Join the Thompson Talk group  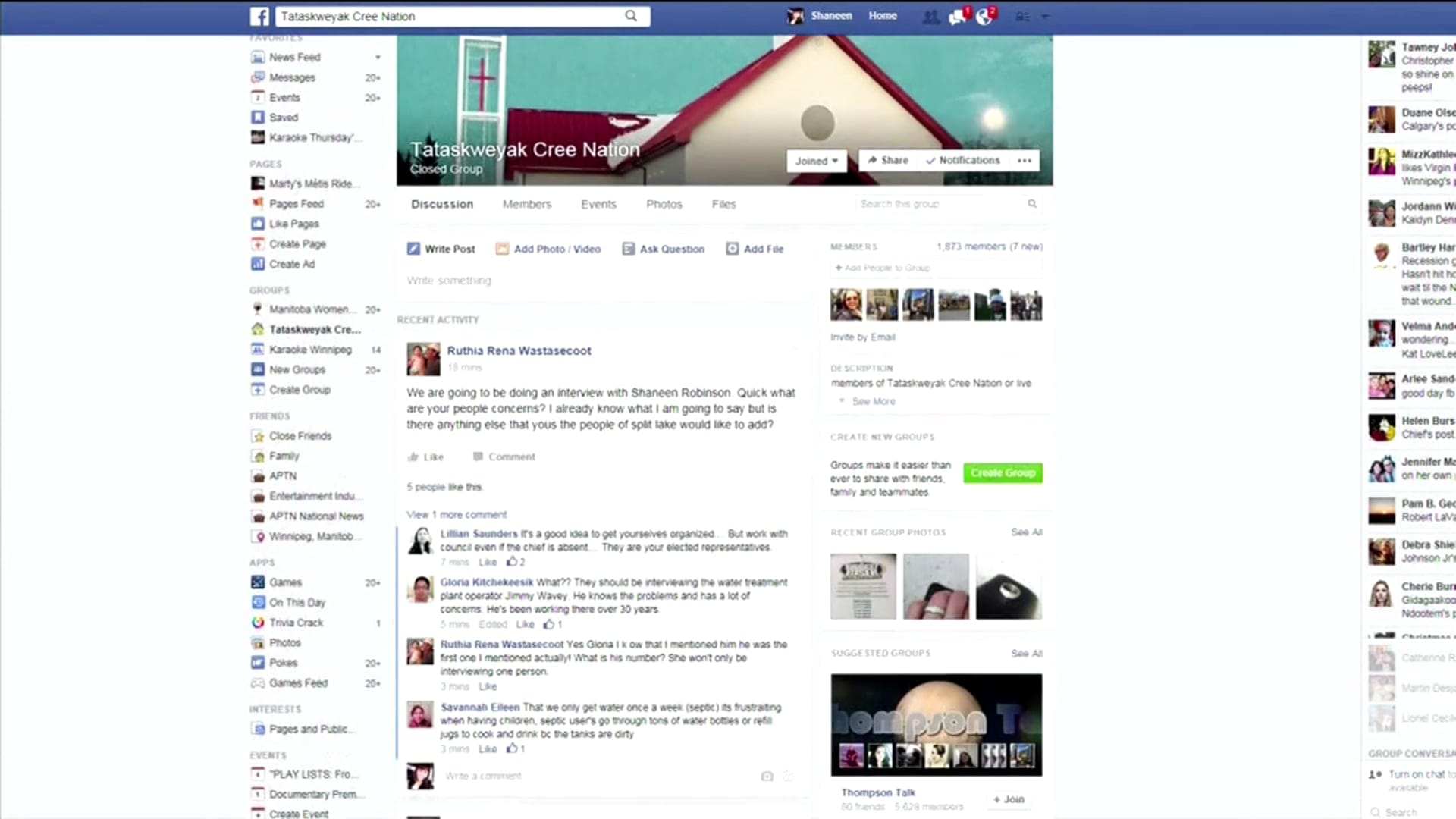(x=1009, y=799)
